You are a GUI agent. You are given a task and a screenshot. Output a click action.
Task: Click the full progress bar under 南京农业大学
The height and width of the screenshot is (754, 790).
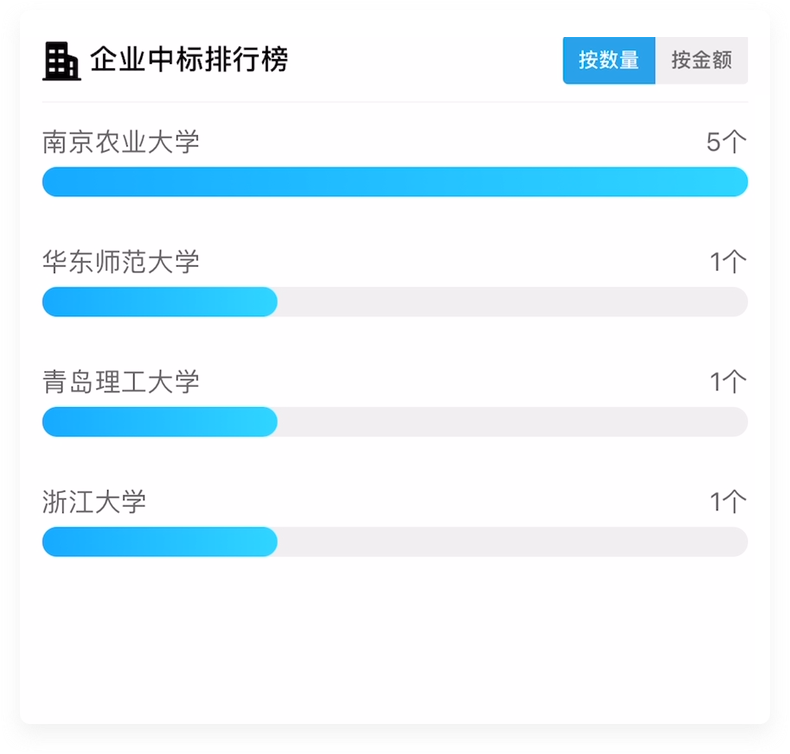(x=395, y=182)
